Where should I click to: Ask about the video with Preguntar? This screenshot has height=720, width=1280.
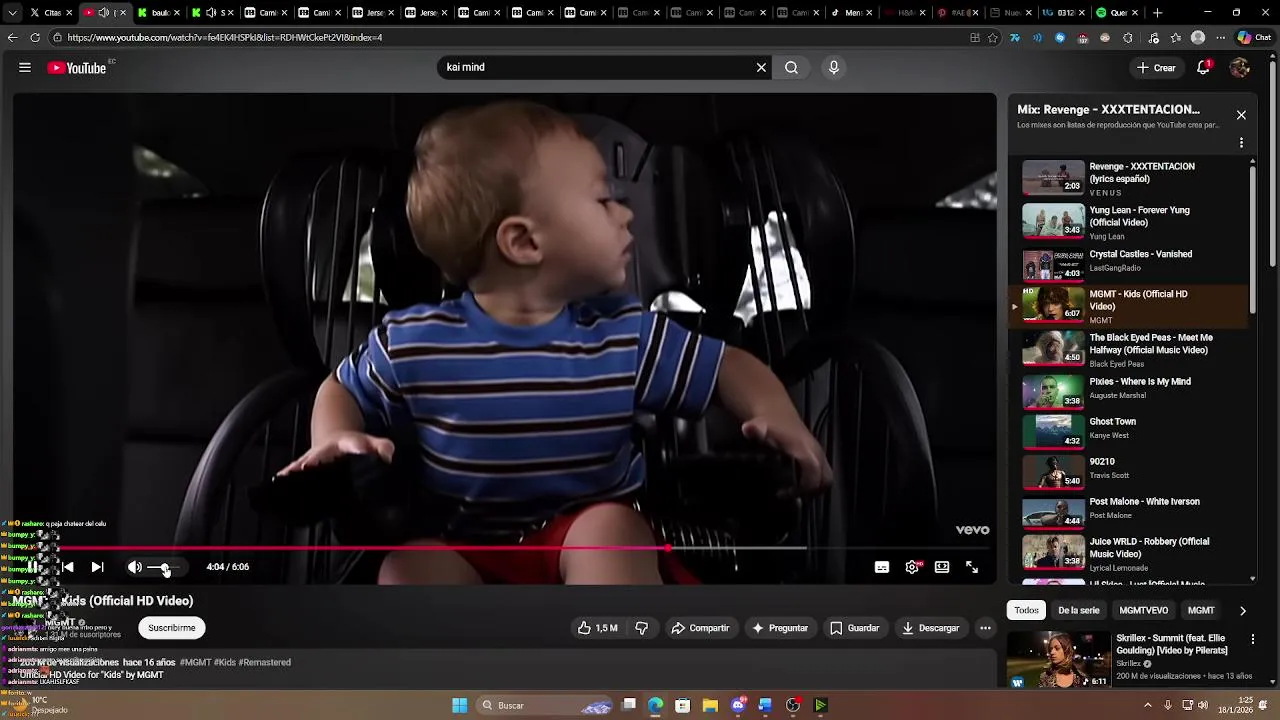point(780,628)
